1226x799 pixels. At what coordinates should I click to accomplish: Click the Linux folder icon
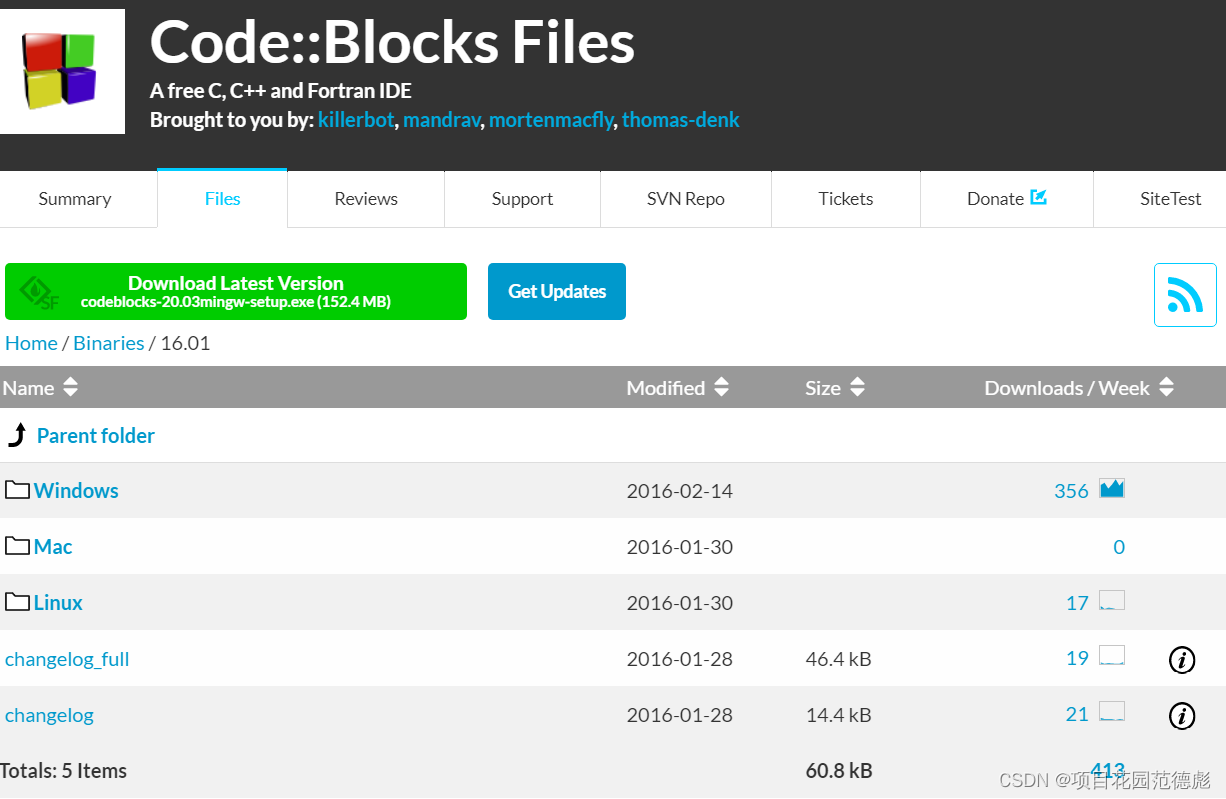pos(17,602)
